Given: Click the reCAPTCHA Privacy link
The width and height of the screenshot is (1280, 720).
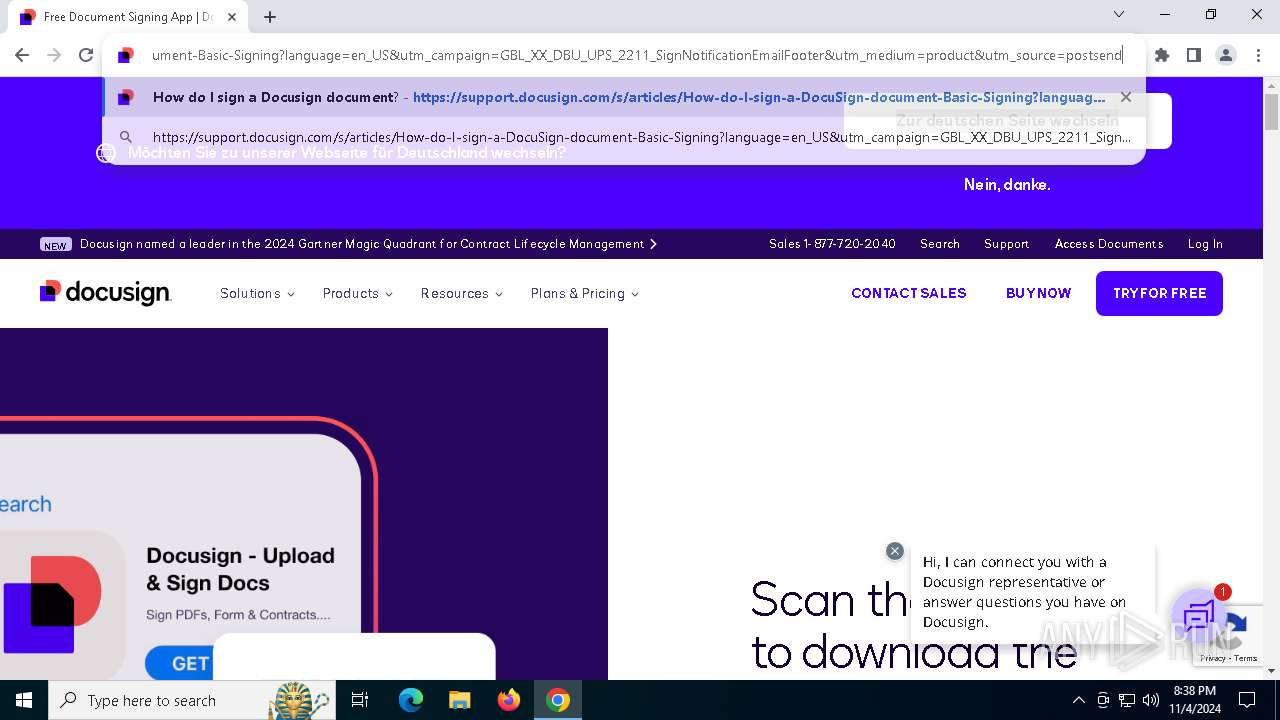Looking at the screenshot, I should point(1212,658).
